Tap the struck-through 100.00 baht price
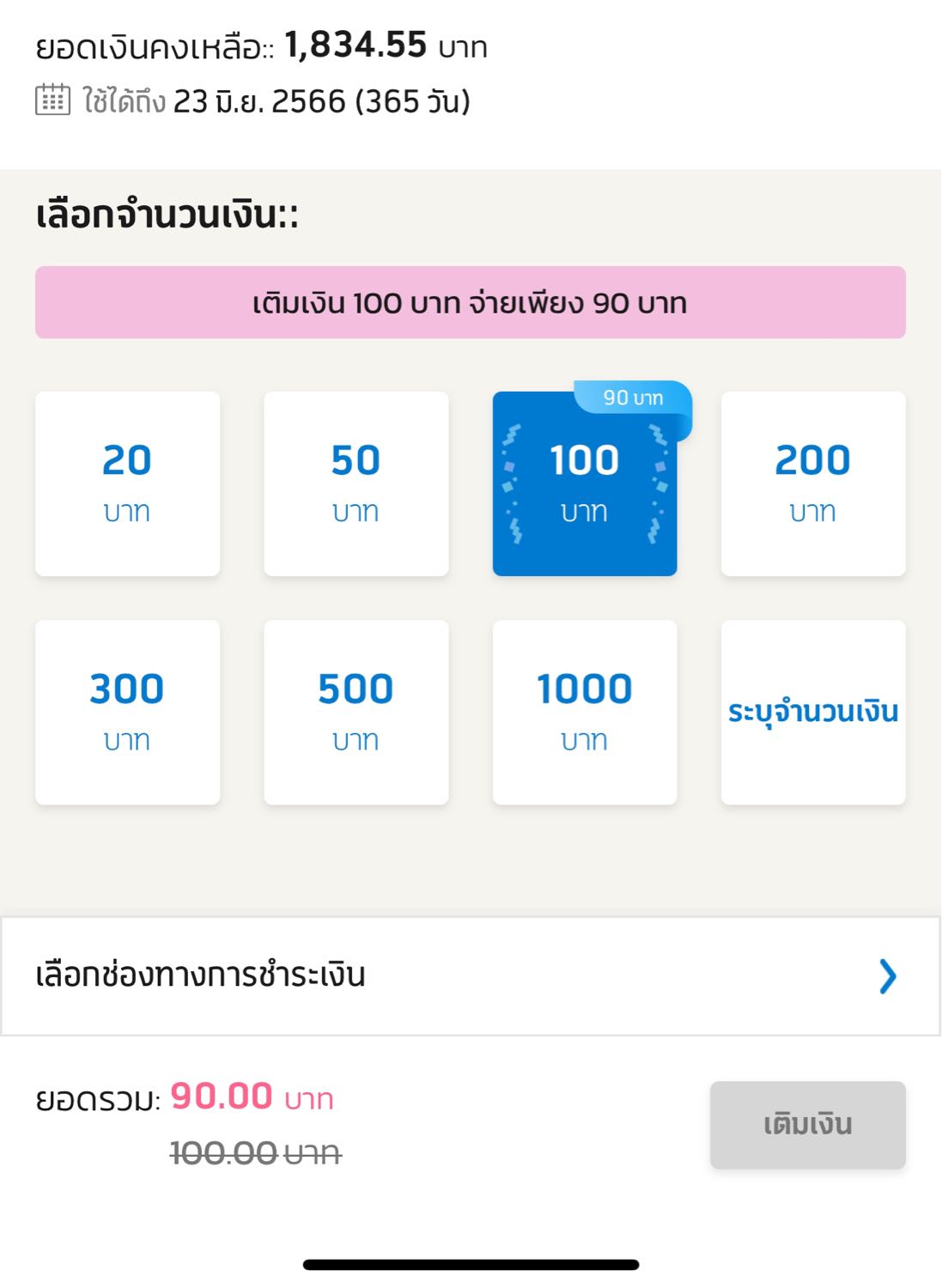The width and height of the screenshot is (942, 1288). [256, 1152]
